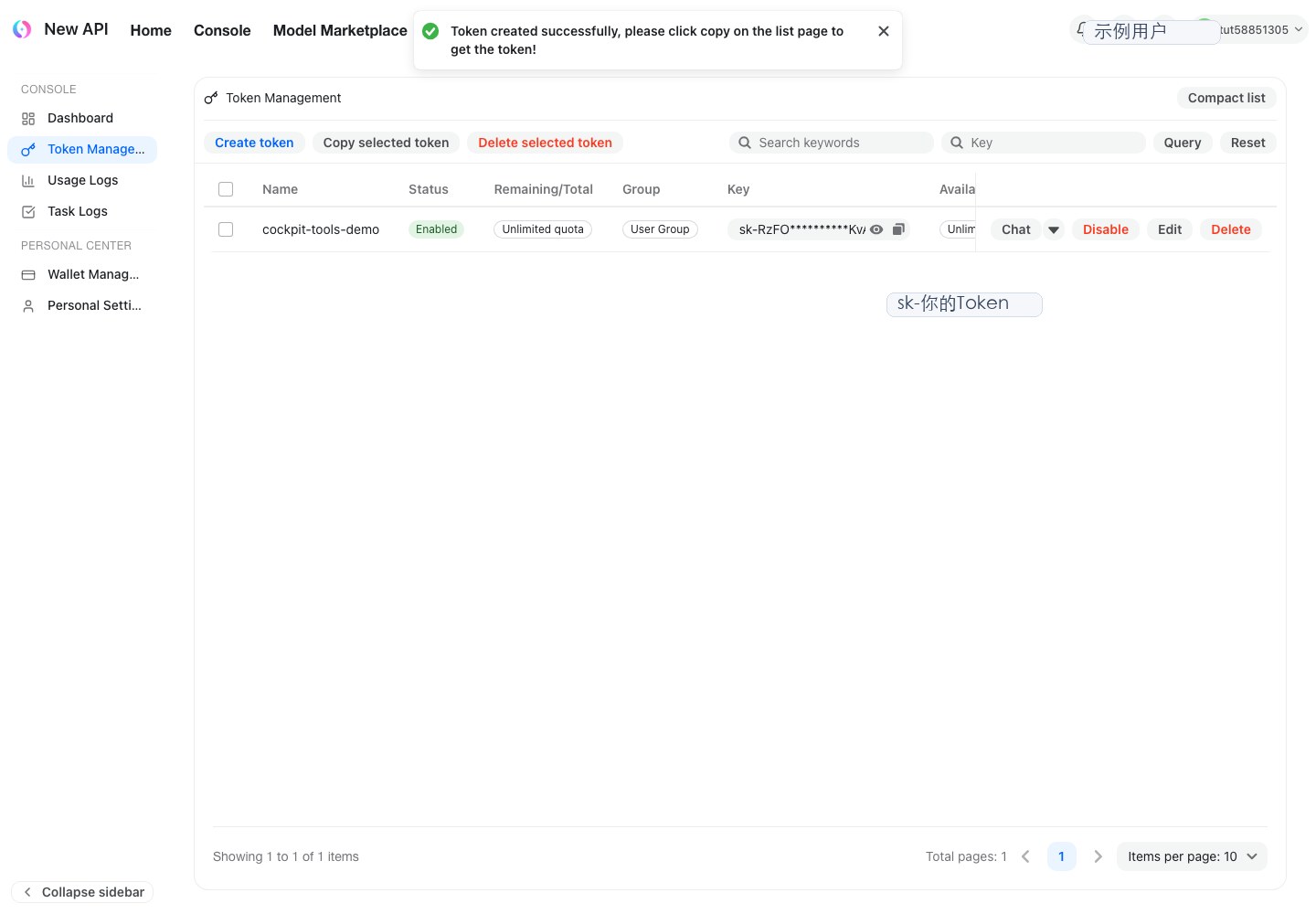Click the Unlimited quota tag

(x=543, y=229)
